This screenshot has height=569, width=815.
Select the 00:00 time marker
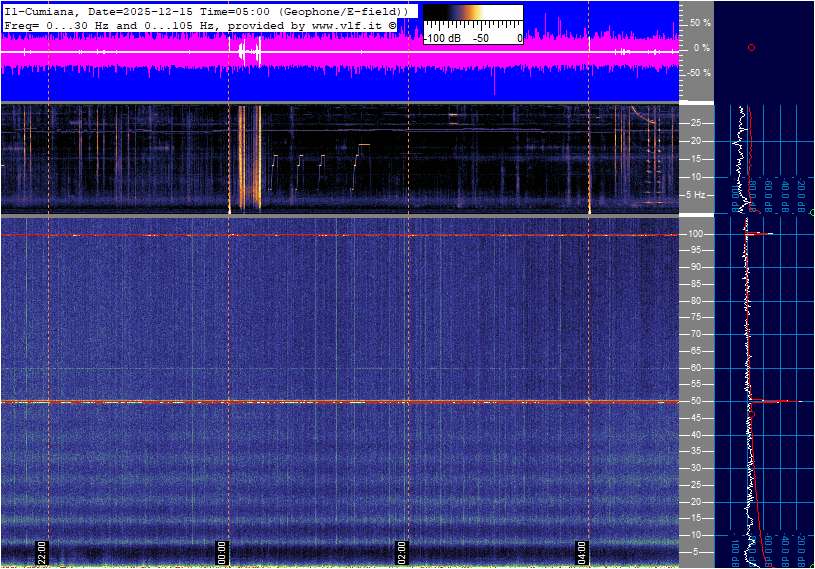pos(222,552)
